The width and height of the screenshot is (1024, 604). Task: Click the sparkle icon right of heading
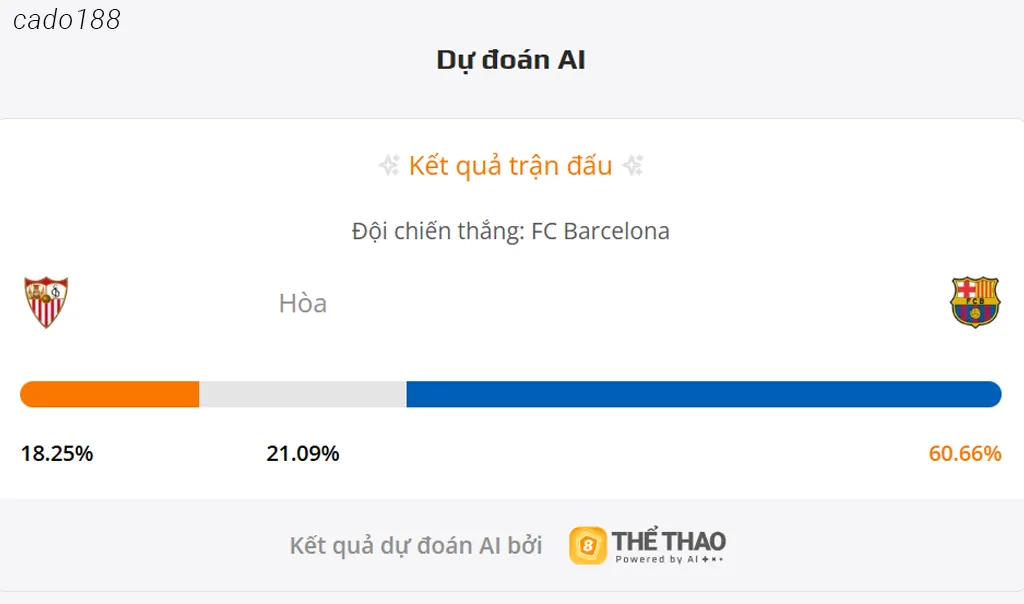coord(633,166)
